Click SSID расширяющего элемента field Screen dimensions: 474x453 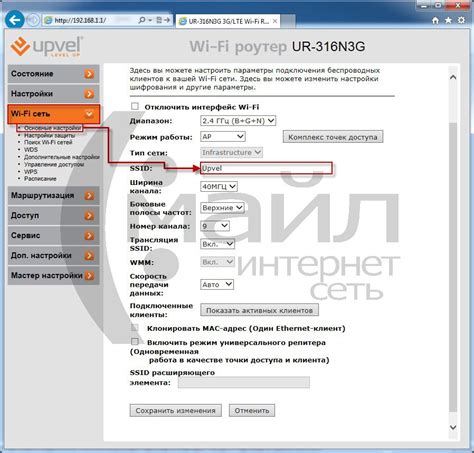click(244, 382)
